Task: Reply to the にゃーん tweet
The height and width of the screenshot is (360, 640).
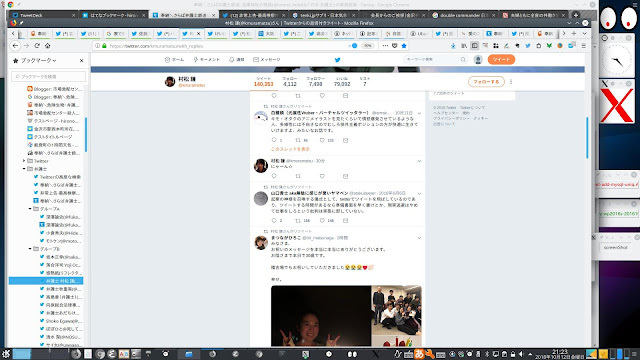Action: [x=274, y=176]
